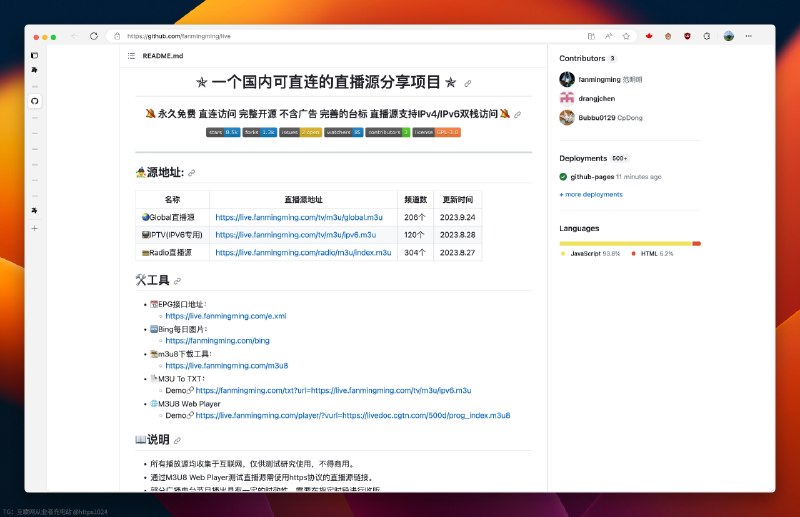
Task: Click the issues open badge
Action: pos(301,132)
